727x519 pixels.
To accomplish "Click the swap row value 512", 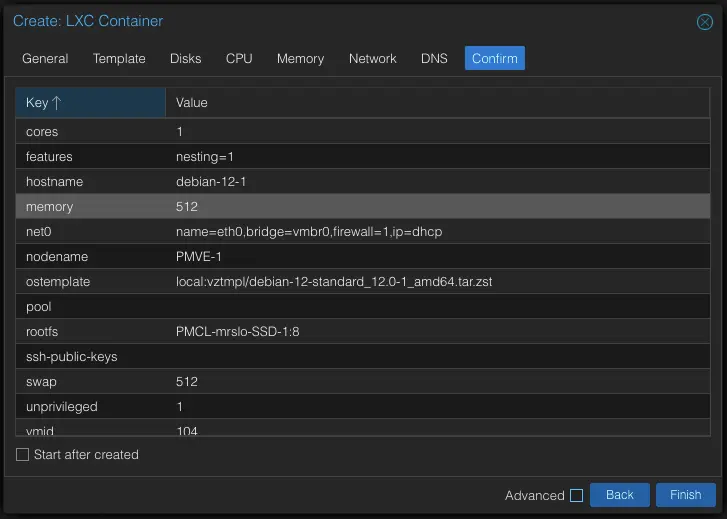I will 187,382.
